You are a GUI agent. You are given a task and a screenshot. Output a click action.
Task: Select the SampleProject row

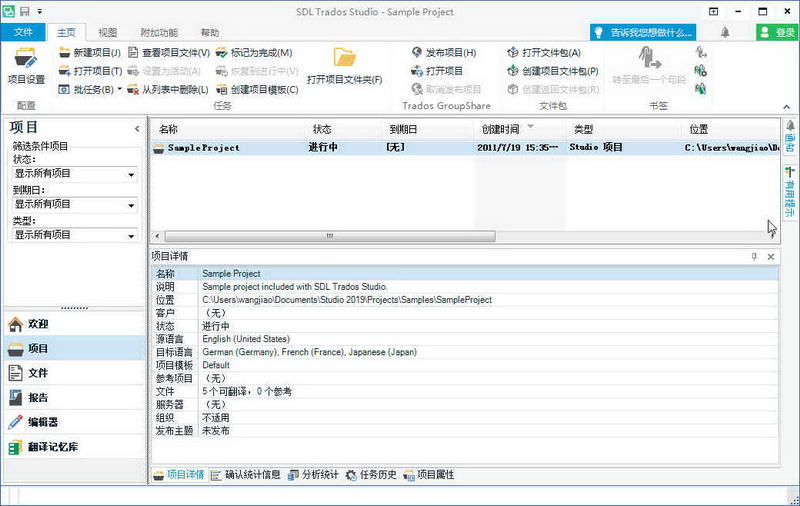pyautogui.click(x=465, y=147)
